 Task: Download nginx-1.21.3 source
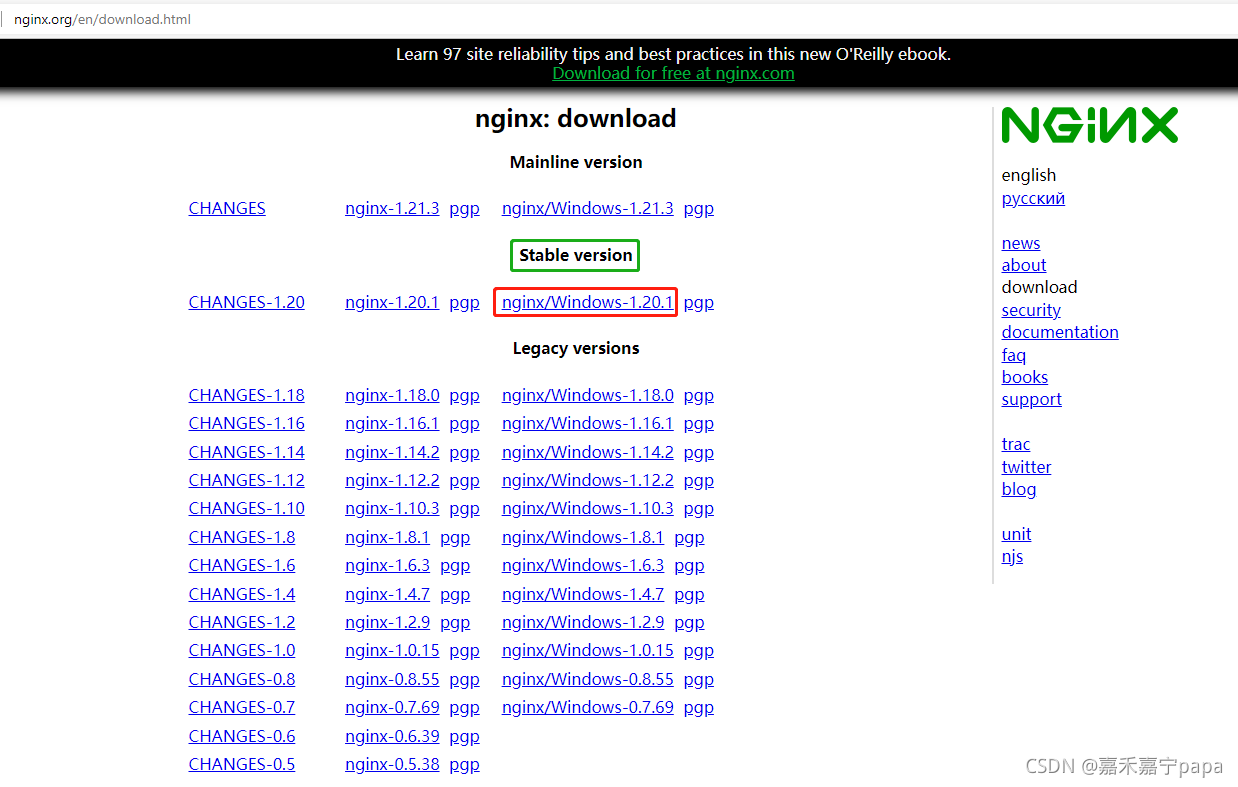tap(392, 208)
